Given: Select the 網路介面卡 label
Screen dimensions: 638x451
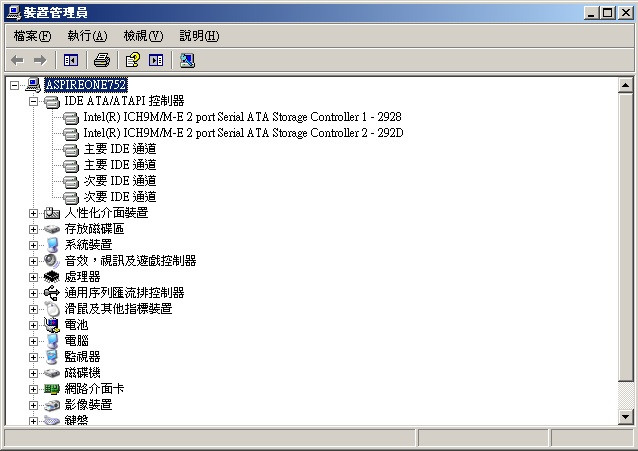Looking at the screenshot, I should tap(94, 388).
